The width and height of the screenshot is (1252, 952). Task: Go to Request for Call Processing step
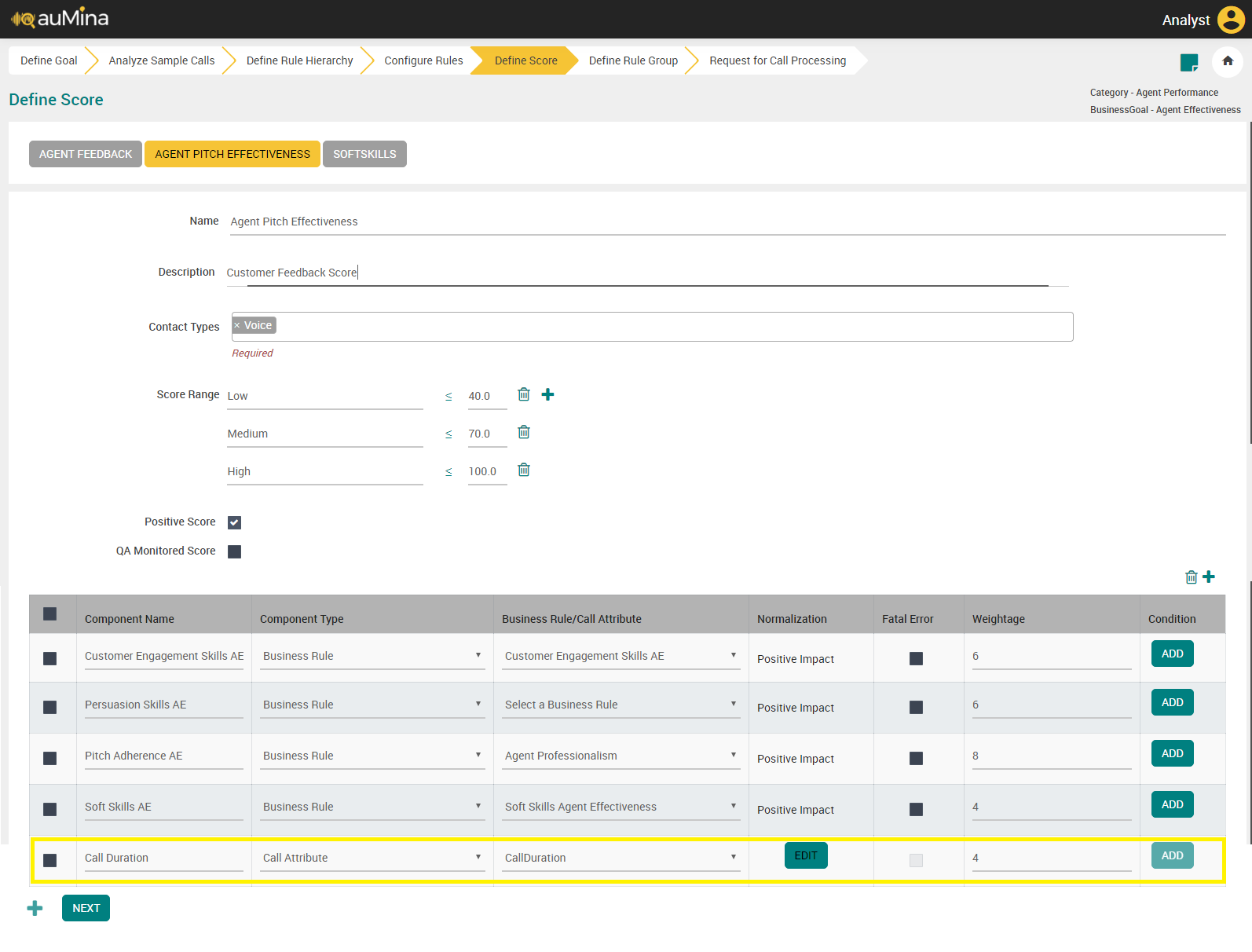pyautogui.click(x=778, y=60)
